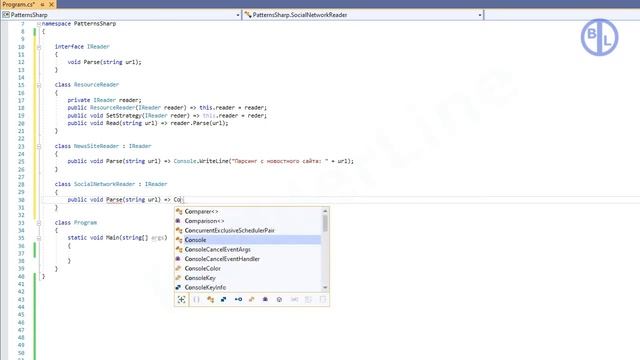Click the SetStrategy method name

click(123, 116)
